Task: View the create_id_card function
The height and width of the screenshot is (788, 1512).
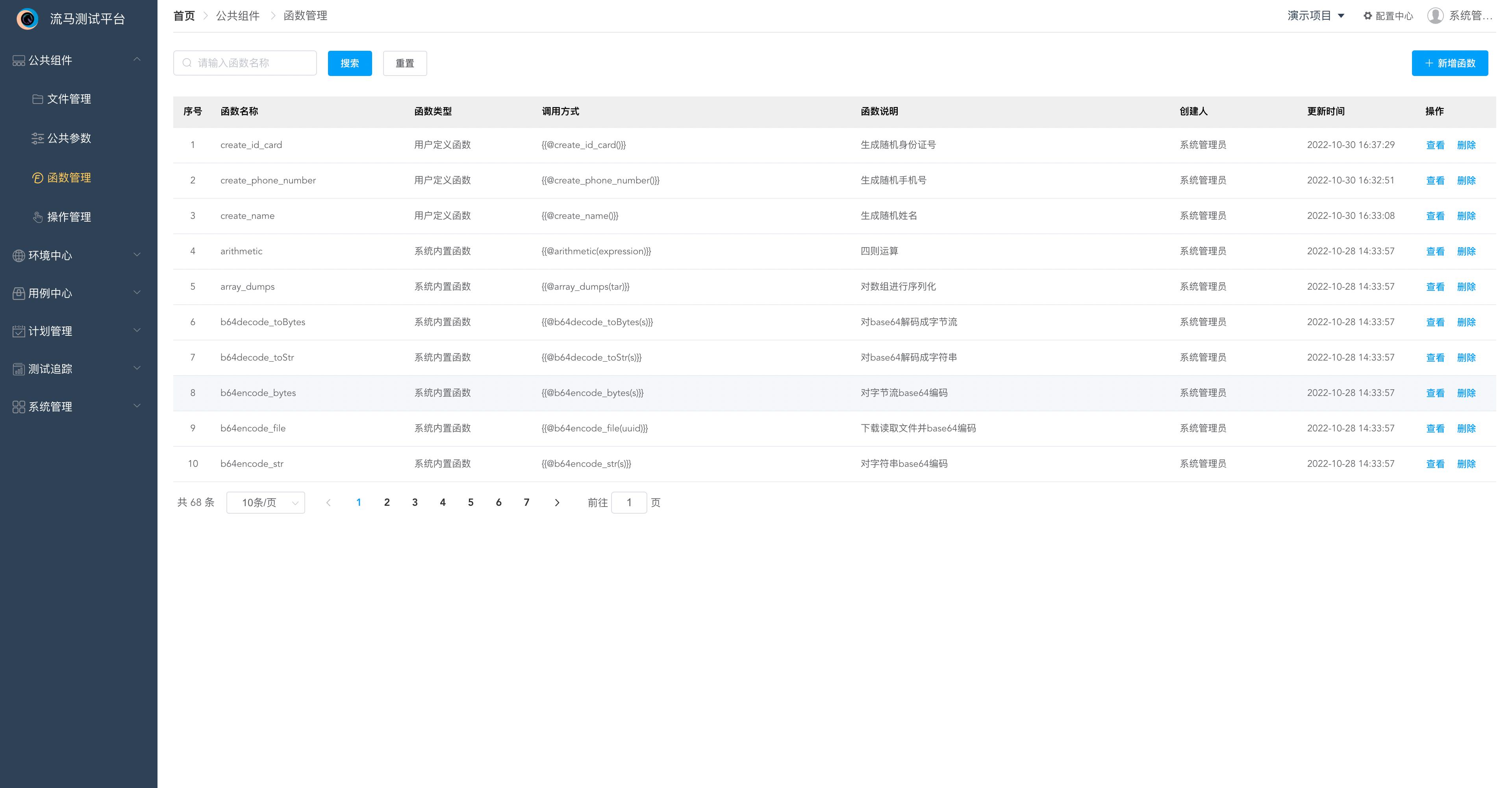Action: coord(1435,146)
